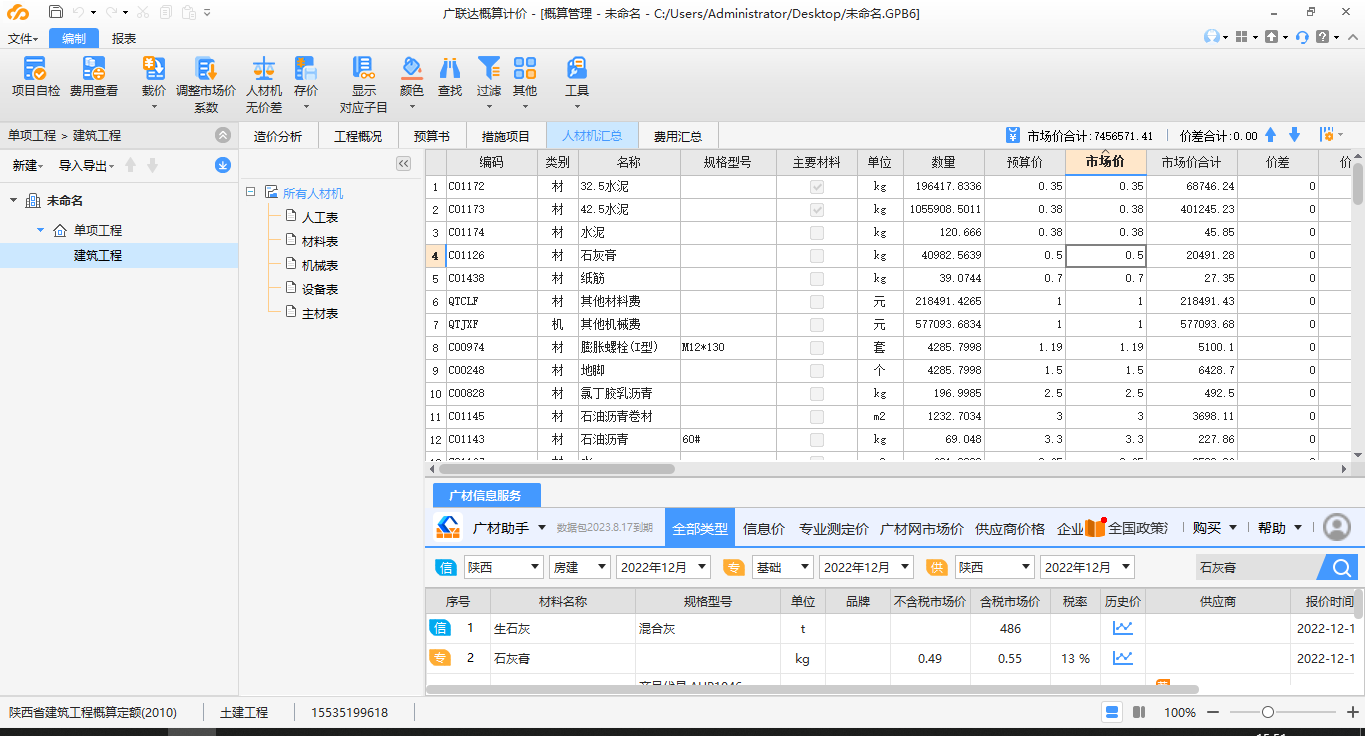Open the 颜色 paint bucket tool
Viewport: 1365px width, 736px height.
click(412, 69)
